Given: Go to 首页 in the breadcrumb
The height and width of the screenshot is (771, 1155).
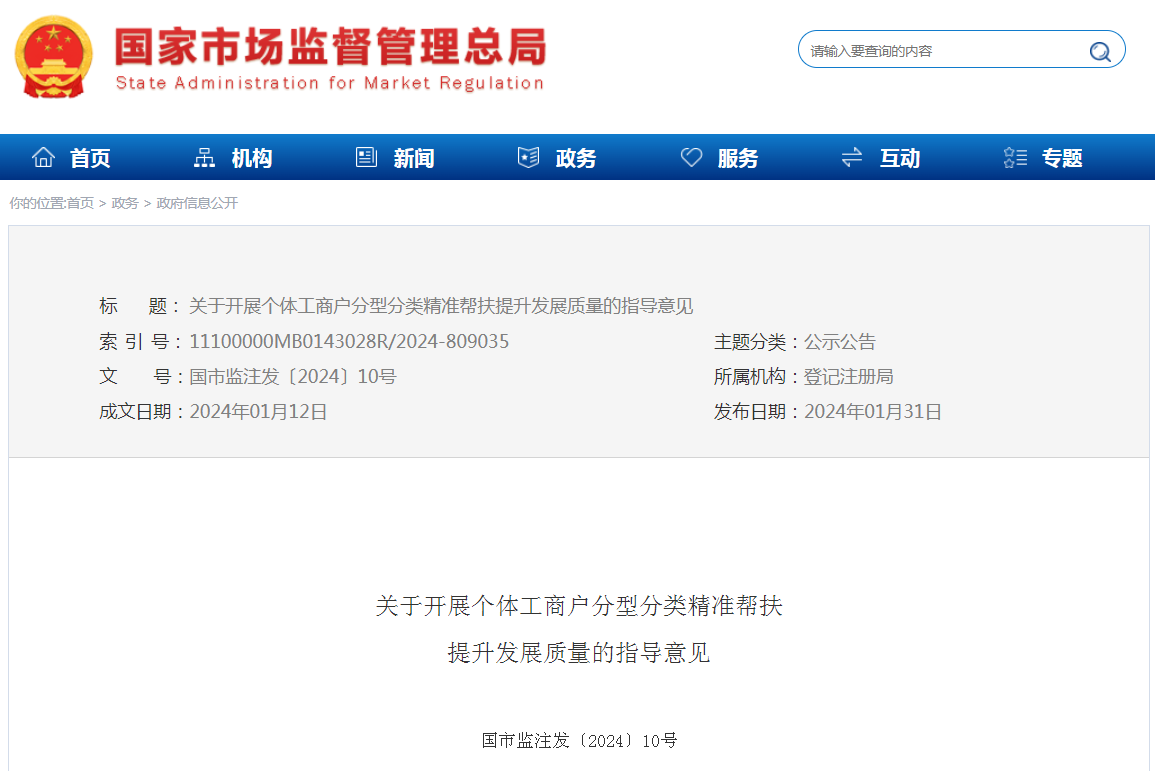Looking at the screenshot, I should (80, 203).
